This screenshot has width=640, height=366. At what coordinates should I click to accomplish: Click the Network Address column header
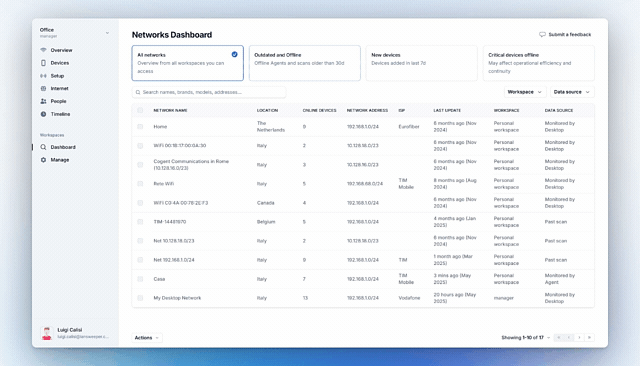point(367,111)
